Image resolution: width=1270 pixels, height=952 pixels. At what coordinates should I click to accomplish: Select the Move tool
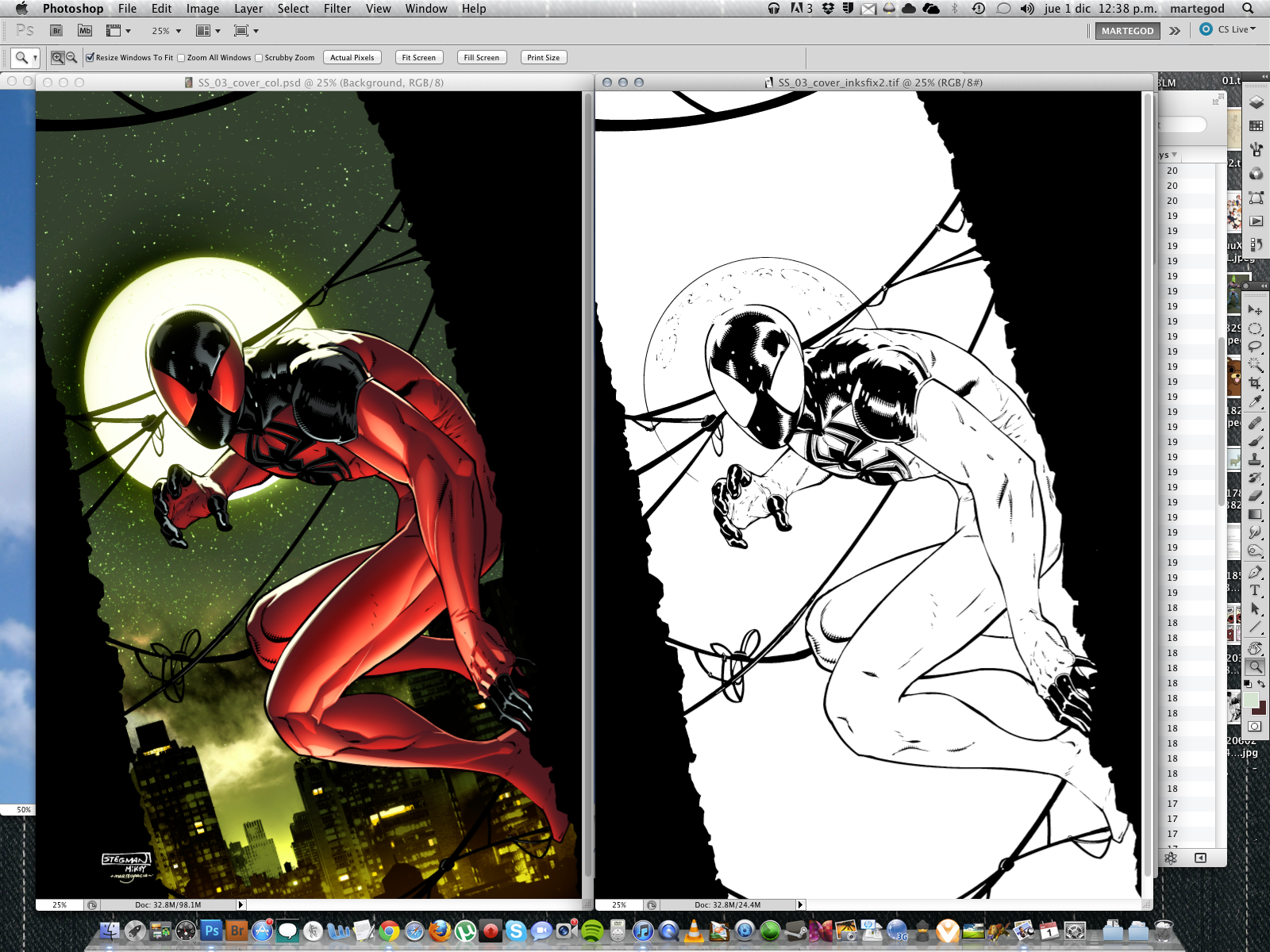pos(1255,309)
